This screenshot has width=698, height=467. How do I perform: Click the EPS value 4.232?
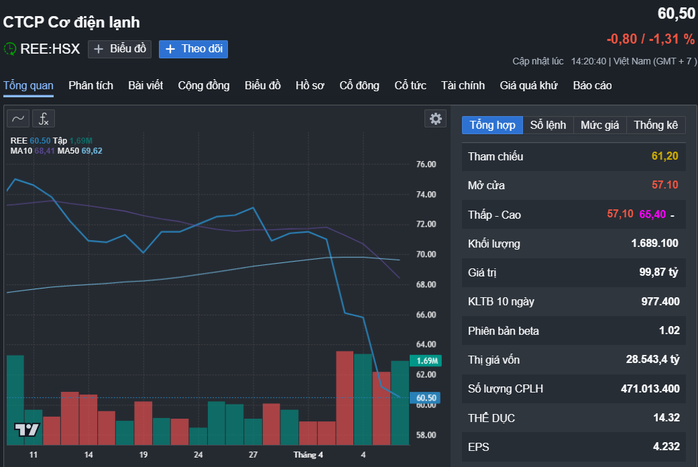[x=666, y=447]
